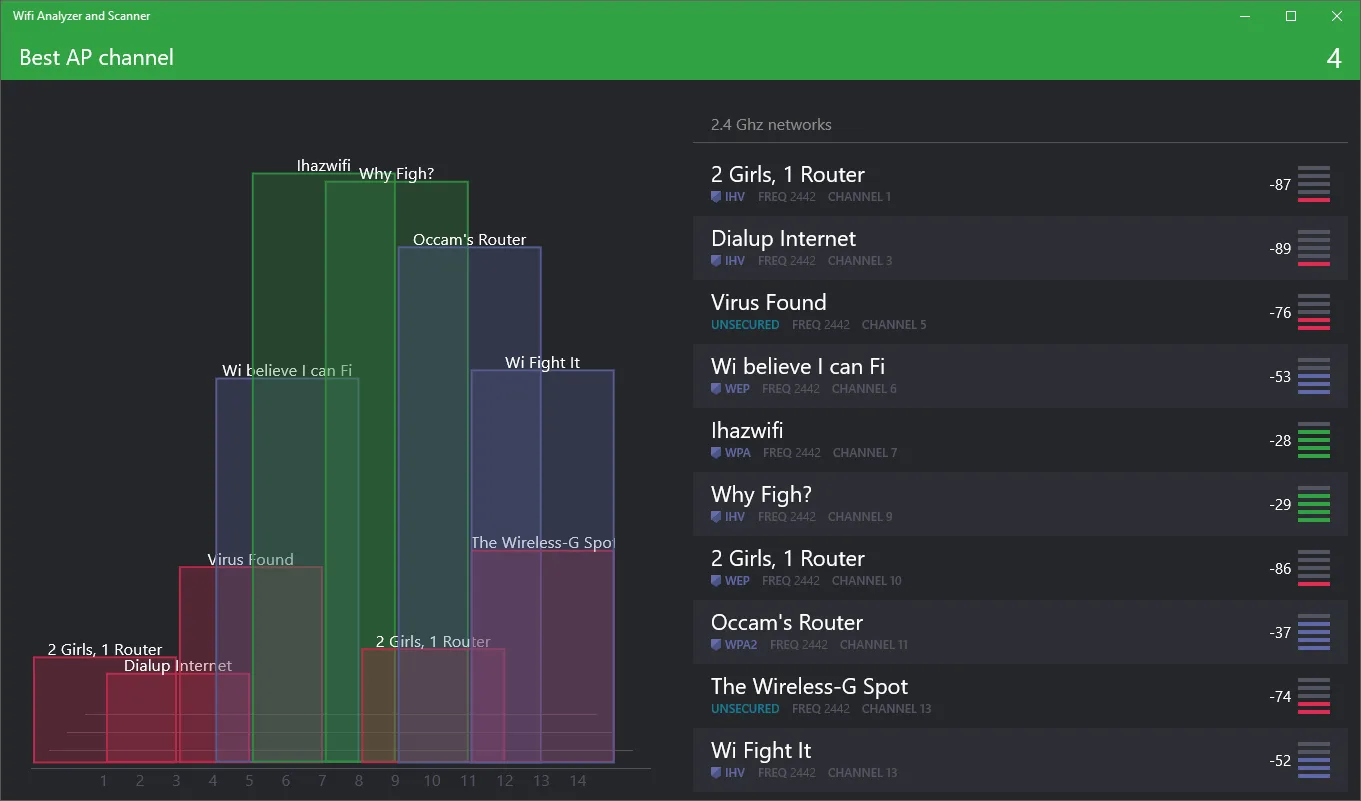This screenshot has width=1361, height=801.
Task: Click UNSECURED label under The Wireless-G Spot
Action: 745,709
